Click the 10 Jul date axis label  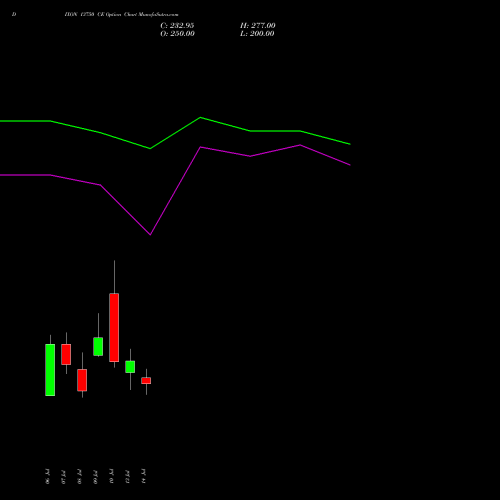(x=111, y=477)
